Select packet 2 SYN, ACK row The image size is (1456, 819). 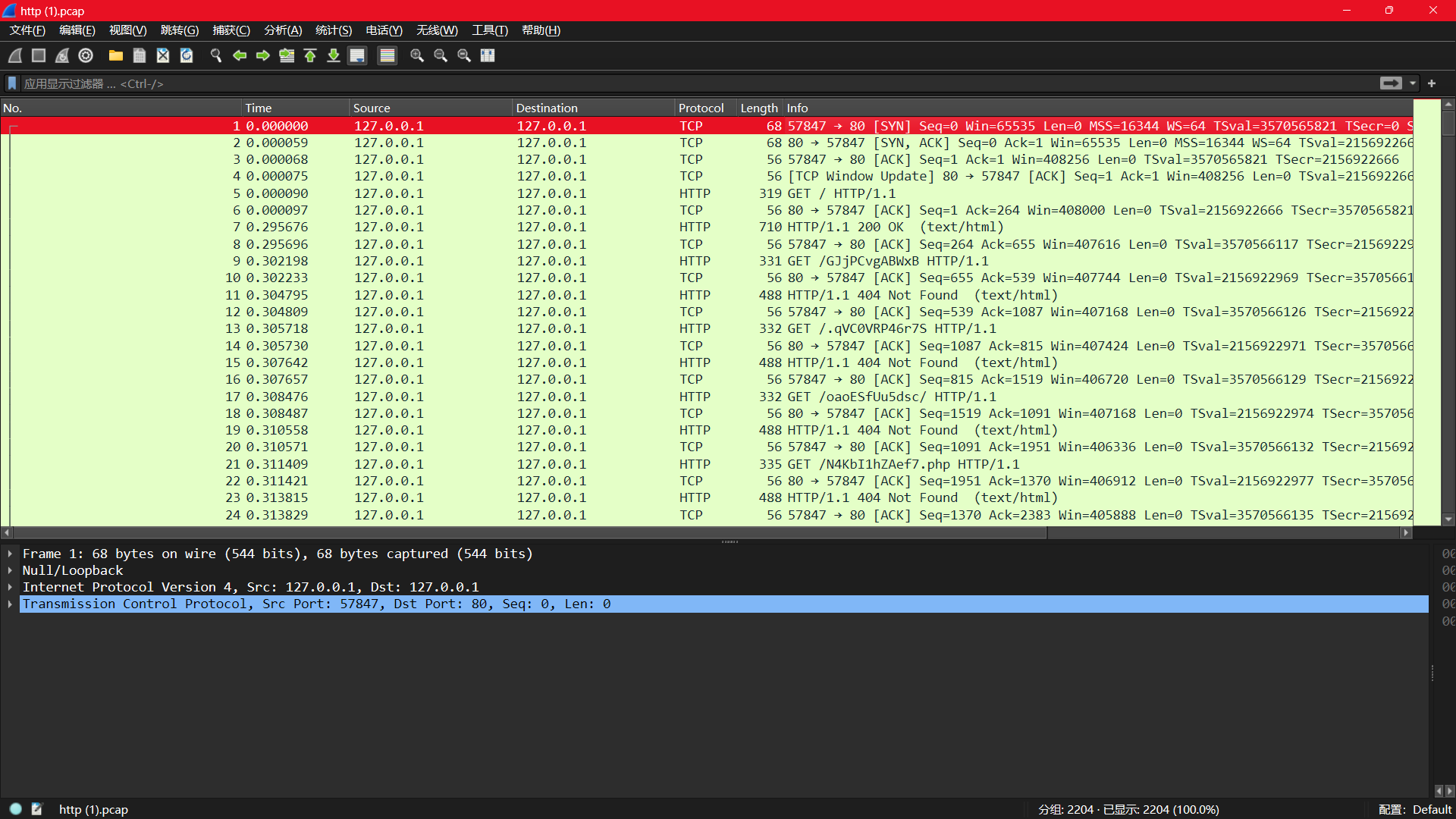click(707, 143)
